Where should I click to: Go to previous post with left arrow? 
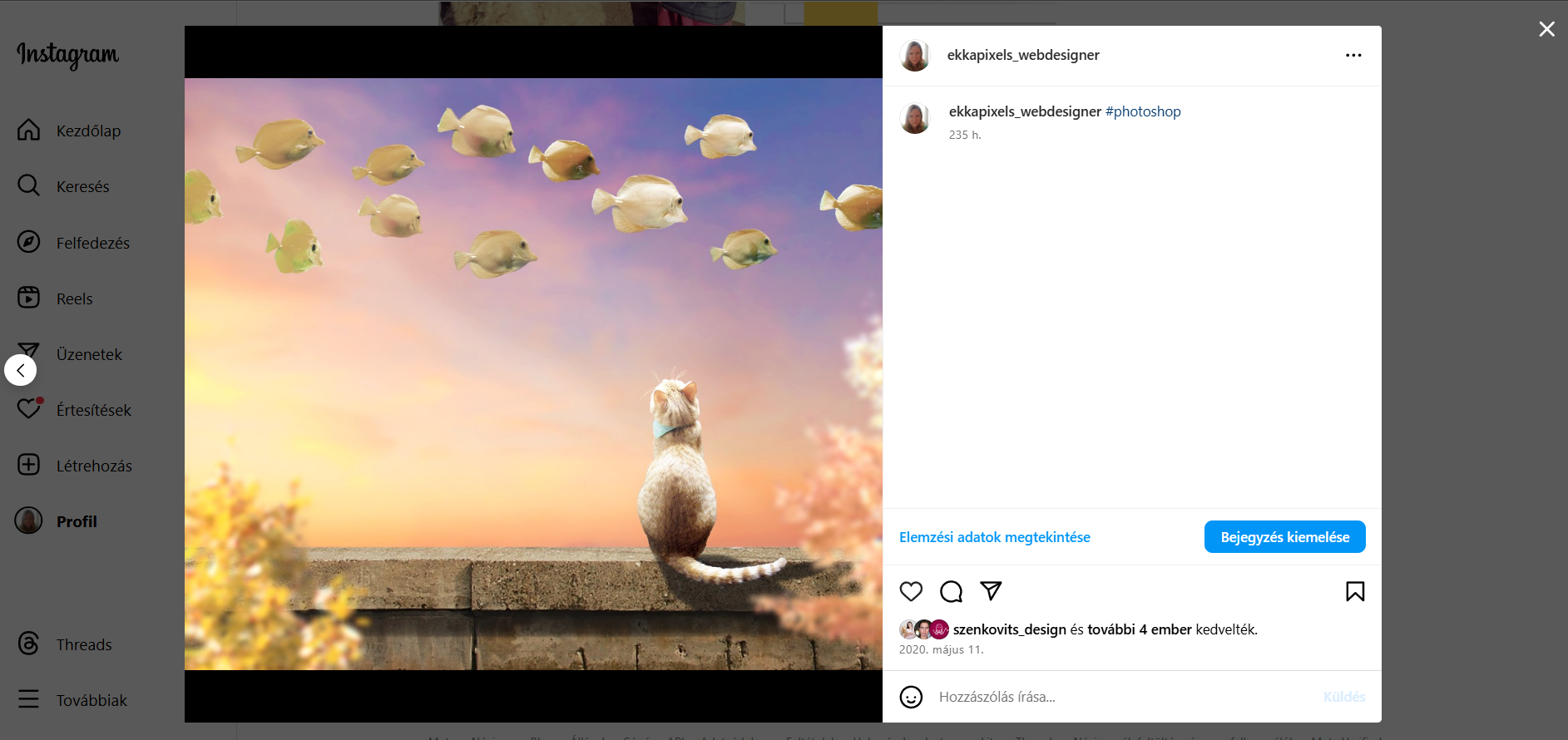[21, 370]
